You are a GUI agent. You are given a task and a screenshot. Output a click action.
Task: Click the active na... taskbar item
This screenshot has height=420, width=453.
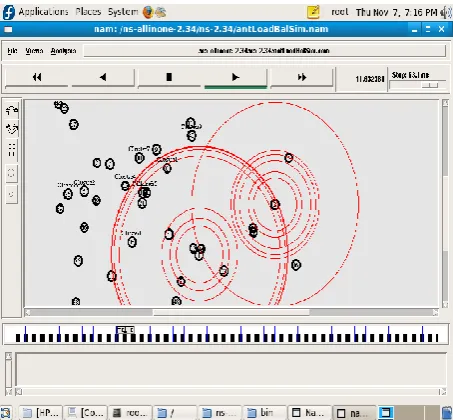coord(355,413)
